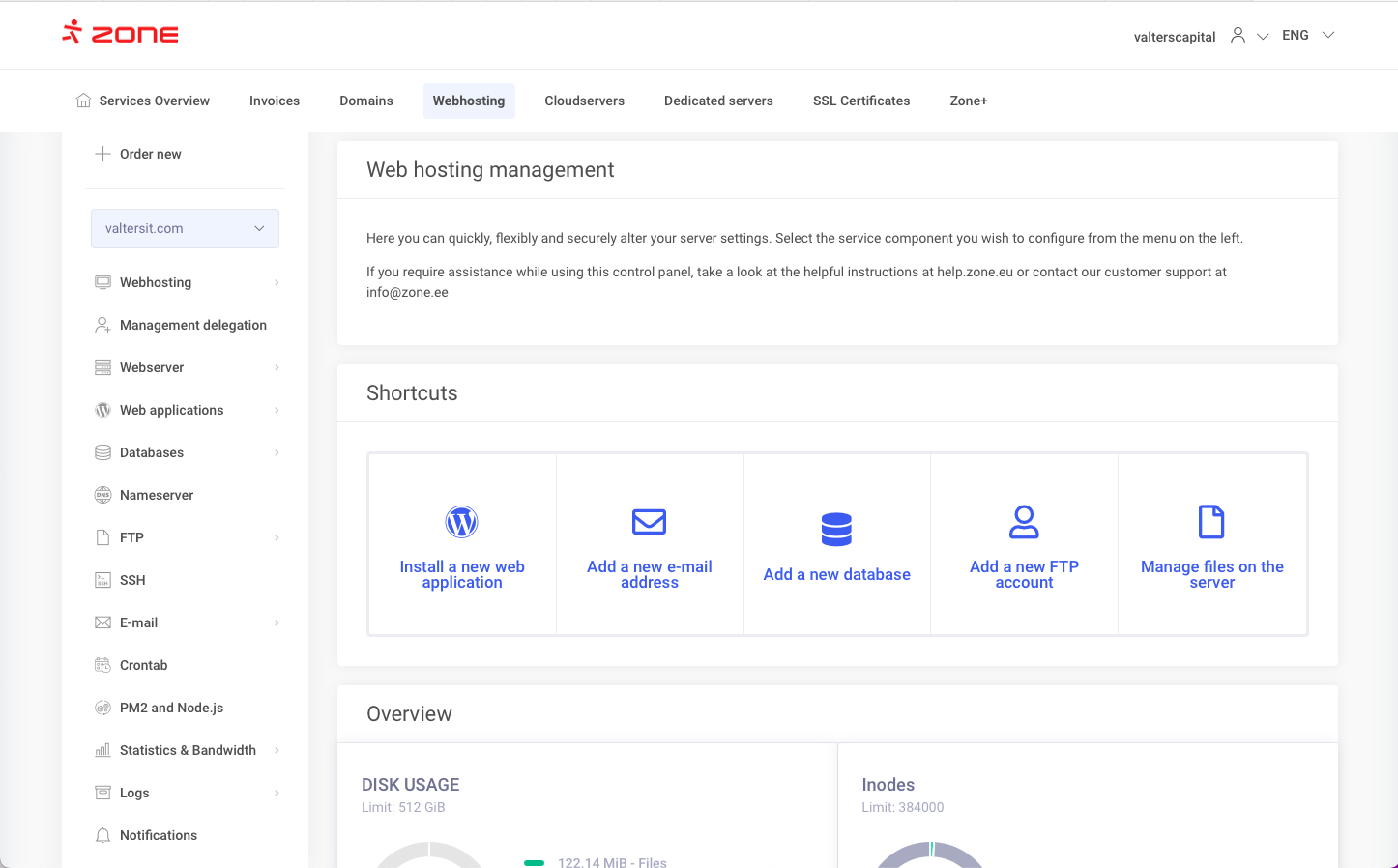The height and width of the screenshot is (868, 1398).
Task: Switch to the Domains tab
Action: click(x=366, y=101)
